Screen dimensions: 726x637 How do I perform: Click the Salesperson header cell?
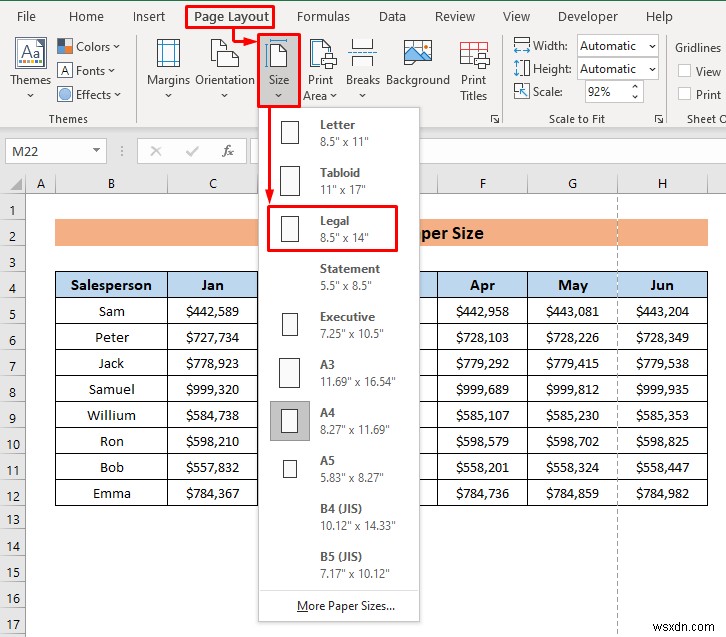(111, 285)
